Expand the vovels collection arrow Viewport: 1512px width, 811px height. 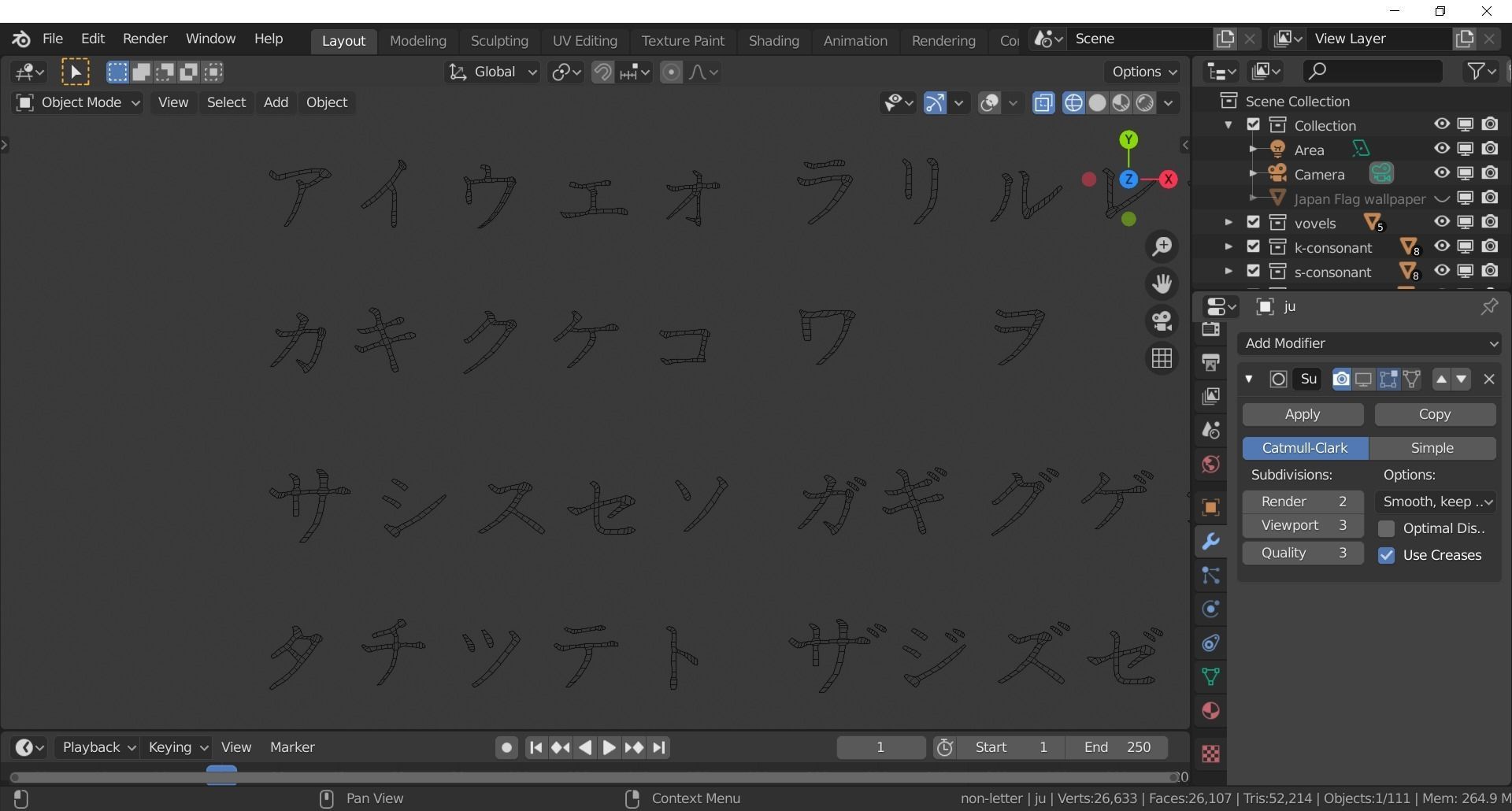(1230, 223)
